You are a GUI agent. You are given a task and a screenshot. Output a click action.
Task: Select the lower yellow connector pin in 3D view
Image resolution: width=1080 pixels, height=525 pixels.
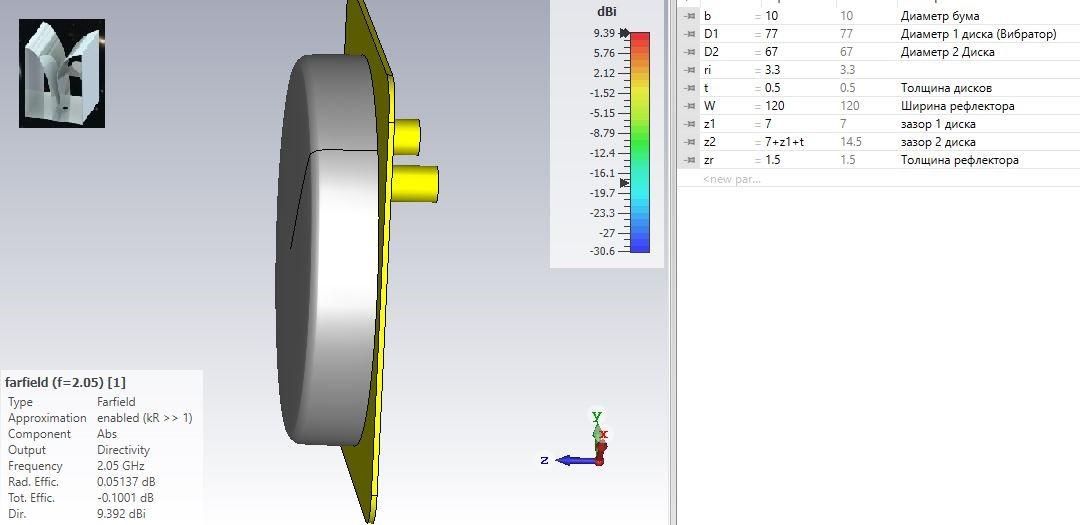(x=415, y=183)
